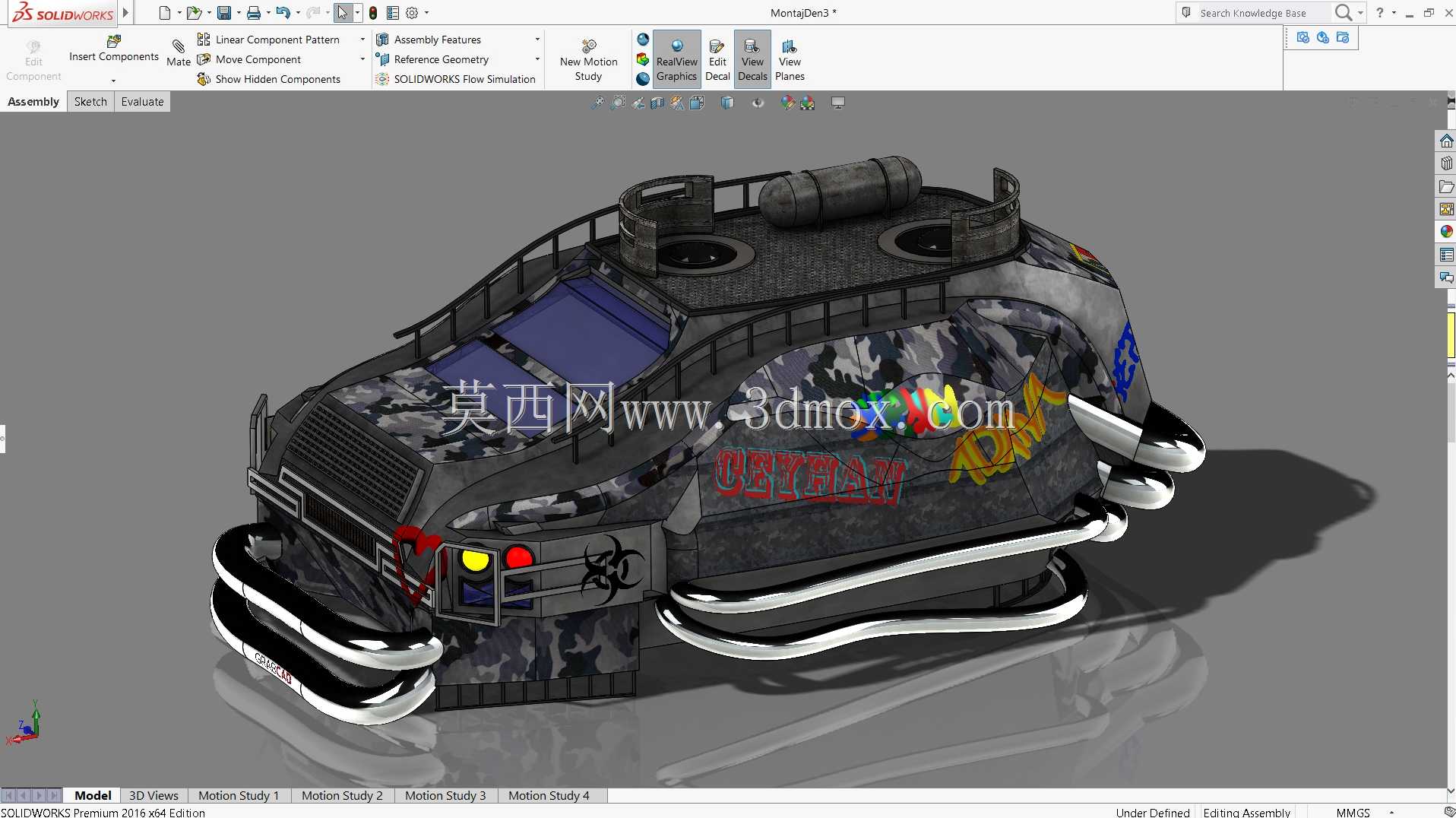This screenshot has width=1456, height=818.
Task: Expand Linear Component Pattern dropdown arrow
Action: (362, 40)
